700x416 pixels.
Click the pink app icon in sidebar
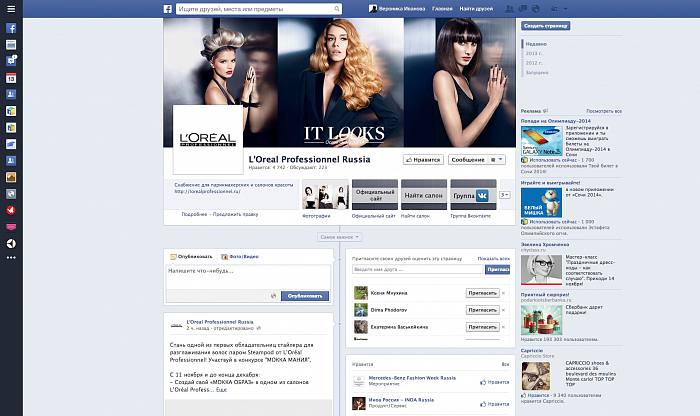point(11,227)
